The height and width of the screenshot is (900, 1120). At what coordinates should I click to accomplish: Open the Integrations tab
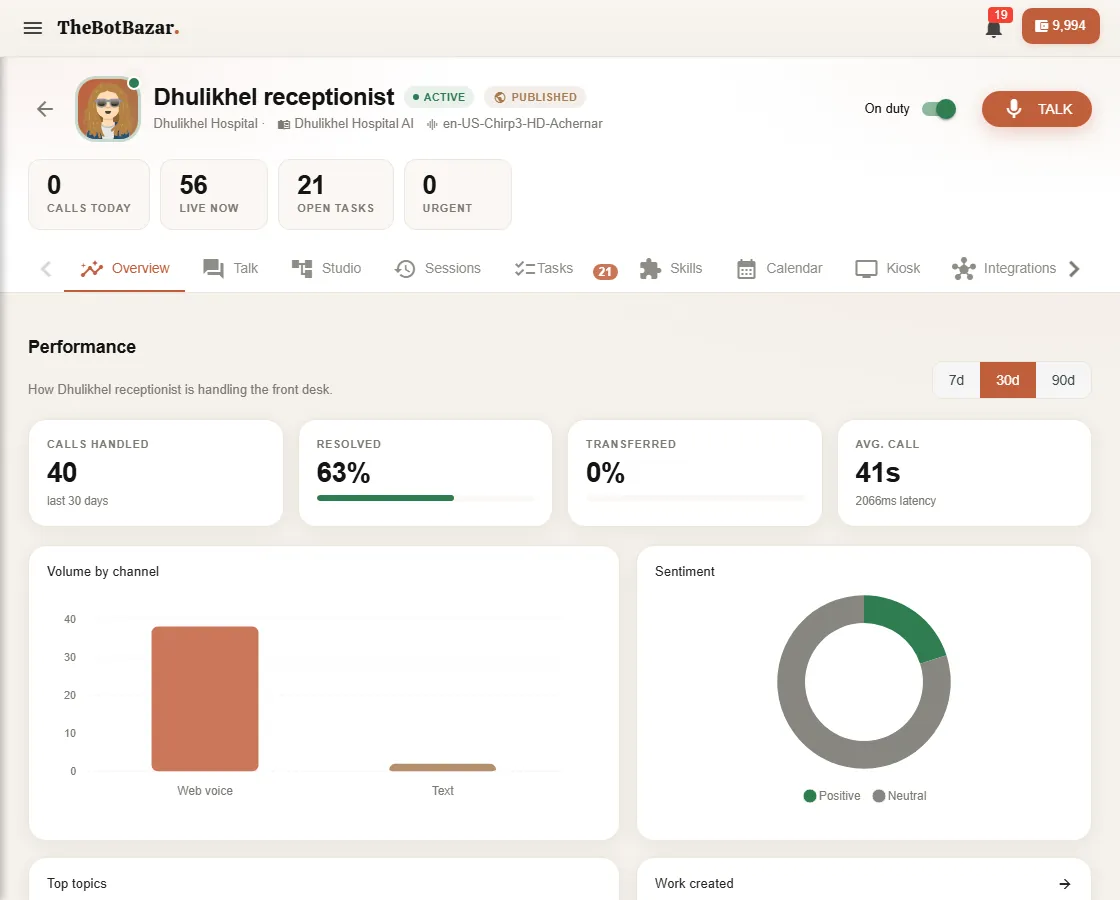tap(1004, 269)
